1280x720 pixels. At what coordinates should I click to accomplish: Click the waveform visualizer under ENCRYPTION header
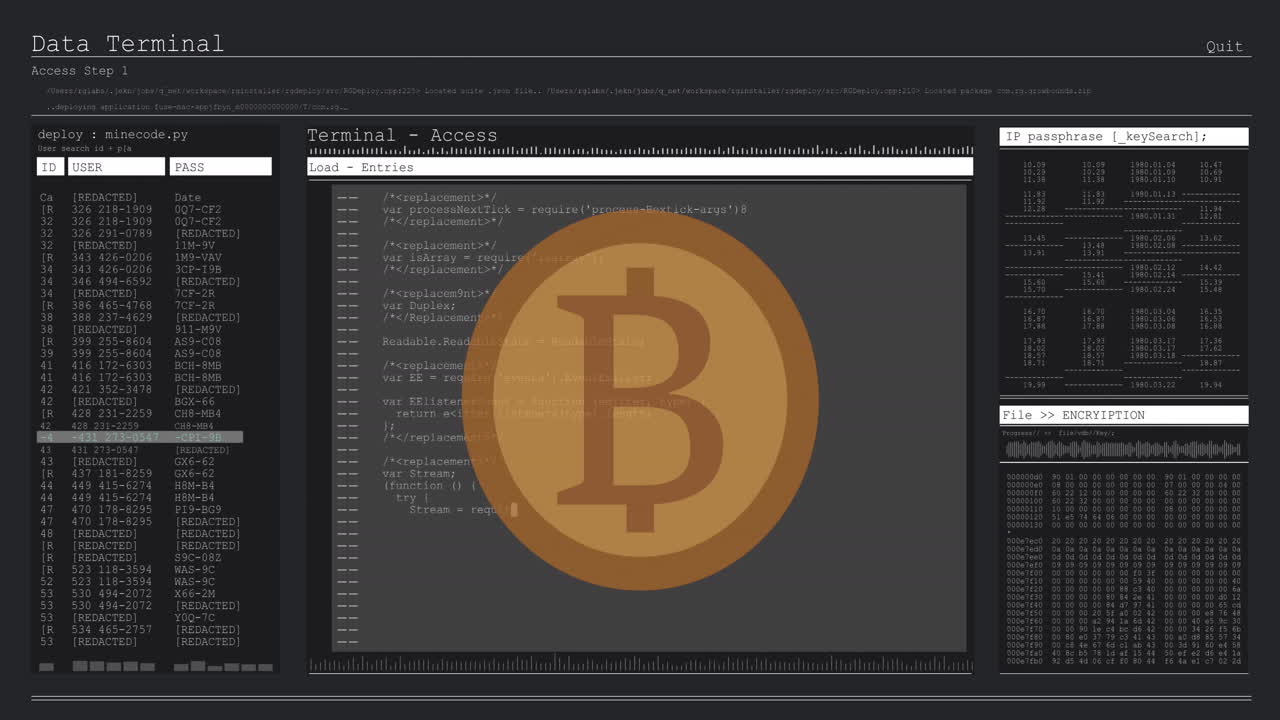[x=1122, y=449]
